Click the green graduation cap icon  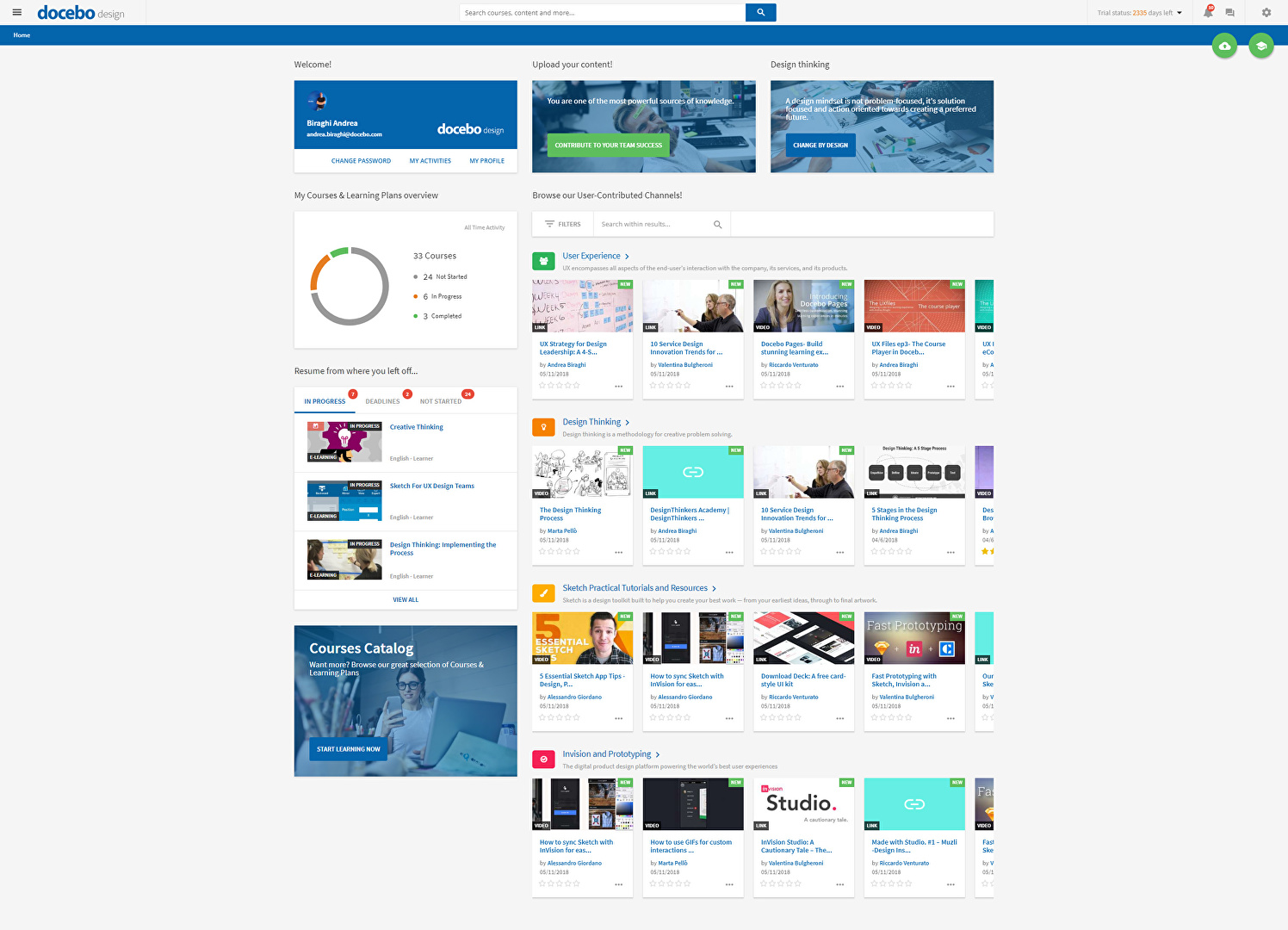click(x=1260, y=46)
